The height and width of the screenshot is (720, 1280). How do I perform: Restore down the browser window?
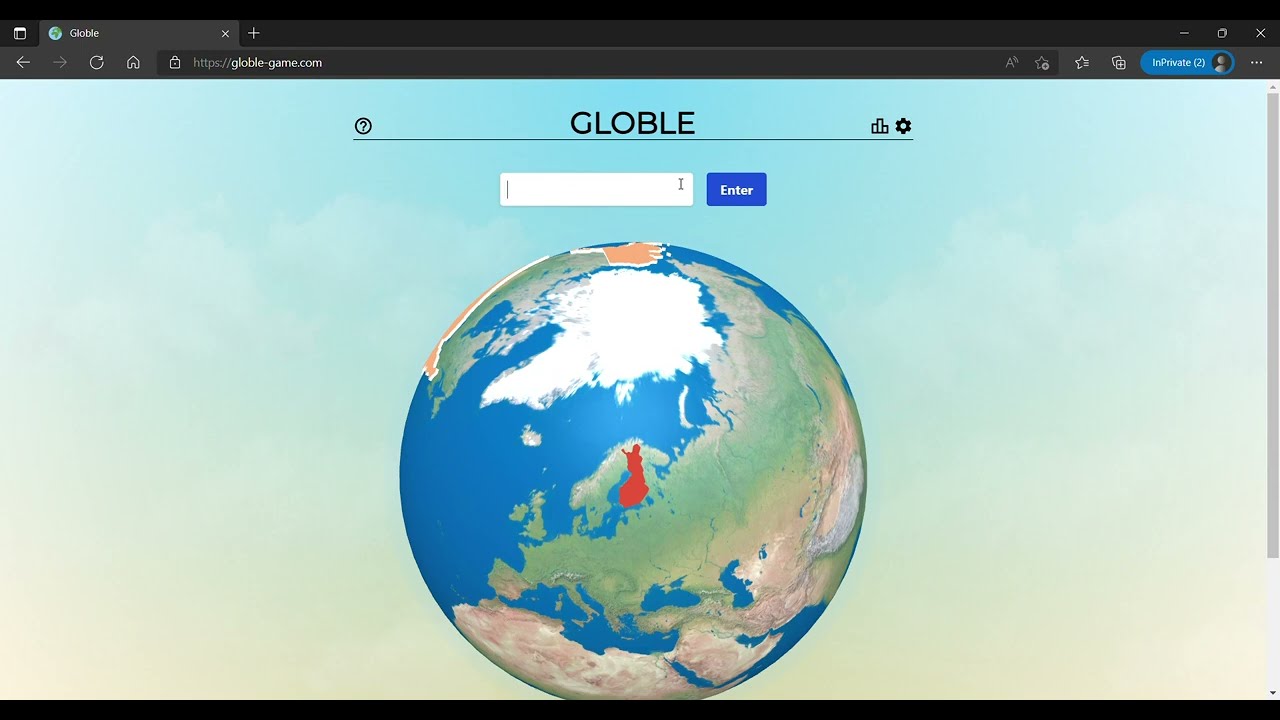[x=1222, y=33]
